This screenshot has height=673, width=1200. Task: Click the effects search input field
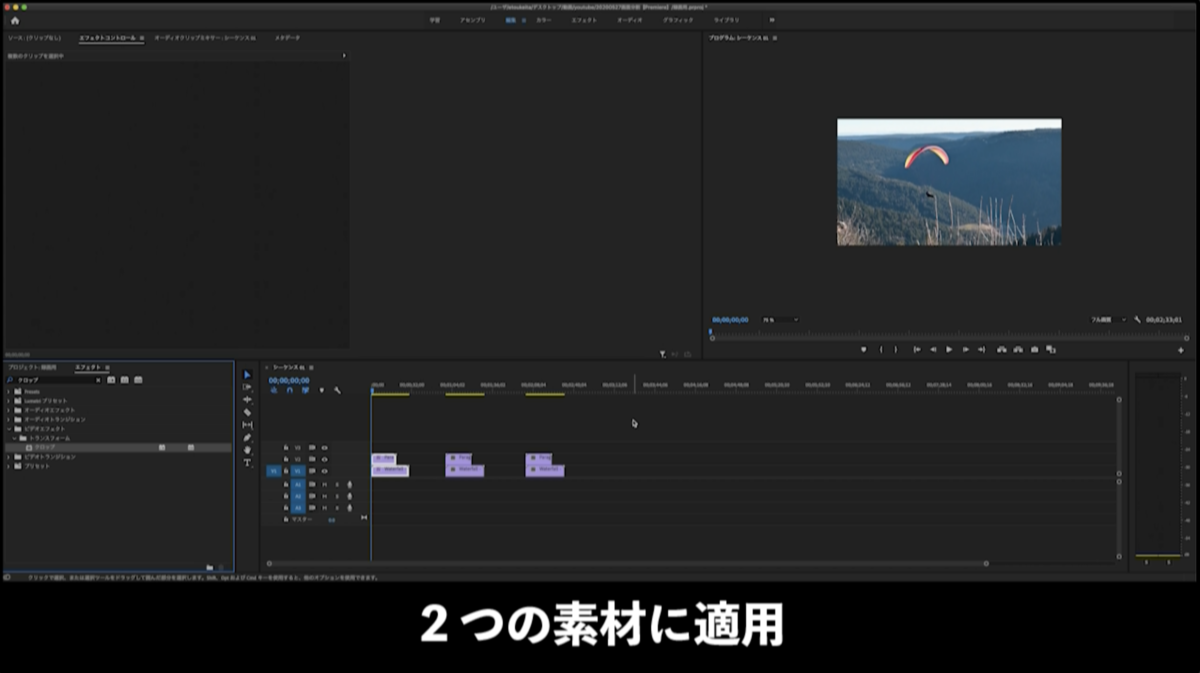pos(53,380)
